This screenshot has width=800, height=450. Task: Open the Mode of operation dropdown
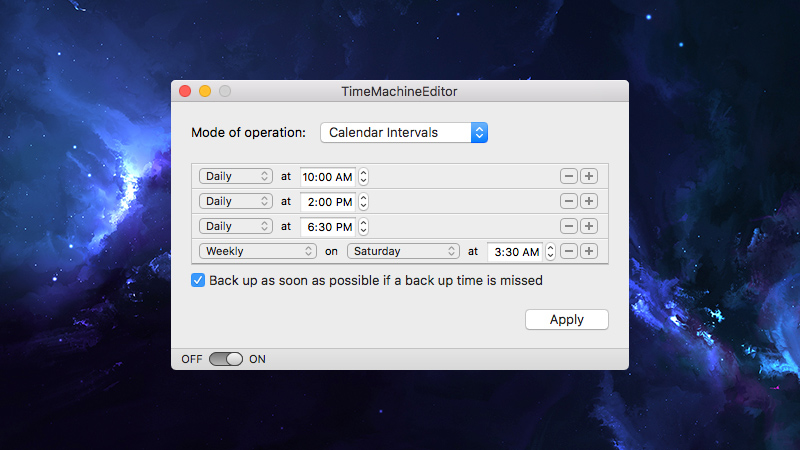click(404, 133)
